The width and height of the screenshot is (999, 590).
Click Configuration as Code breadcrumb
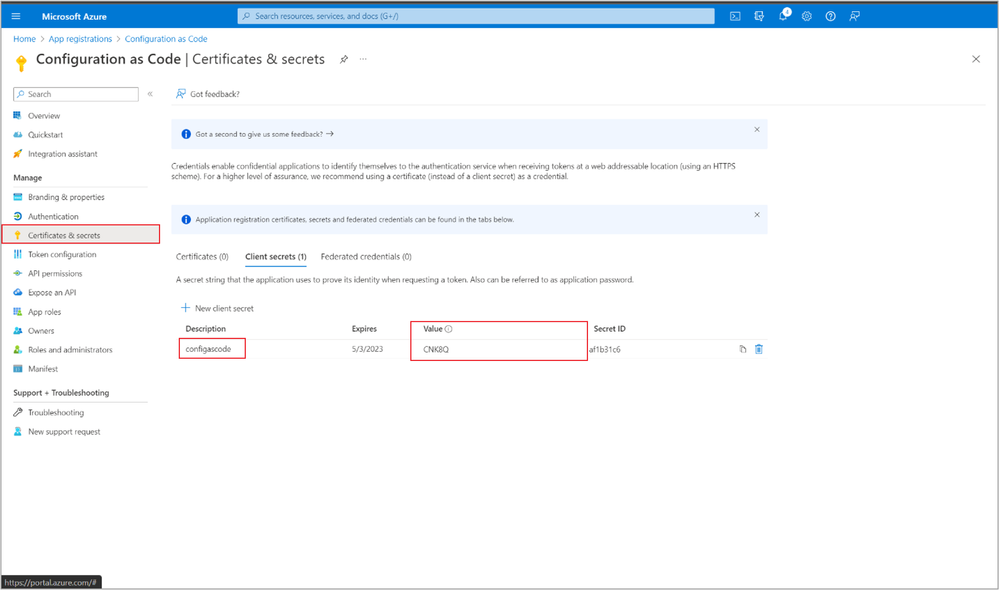(166, 39)
